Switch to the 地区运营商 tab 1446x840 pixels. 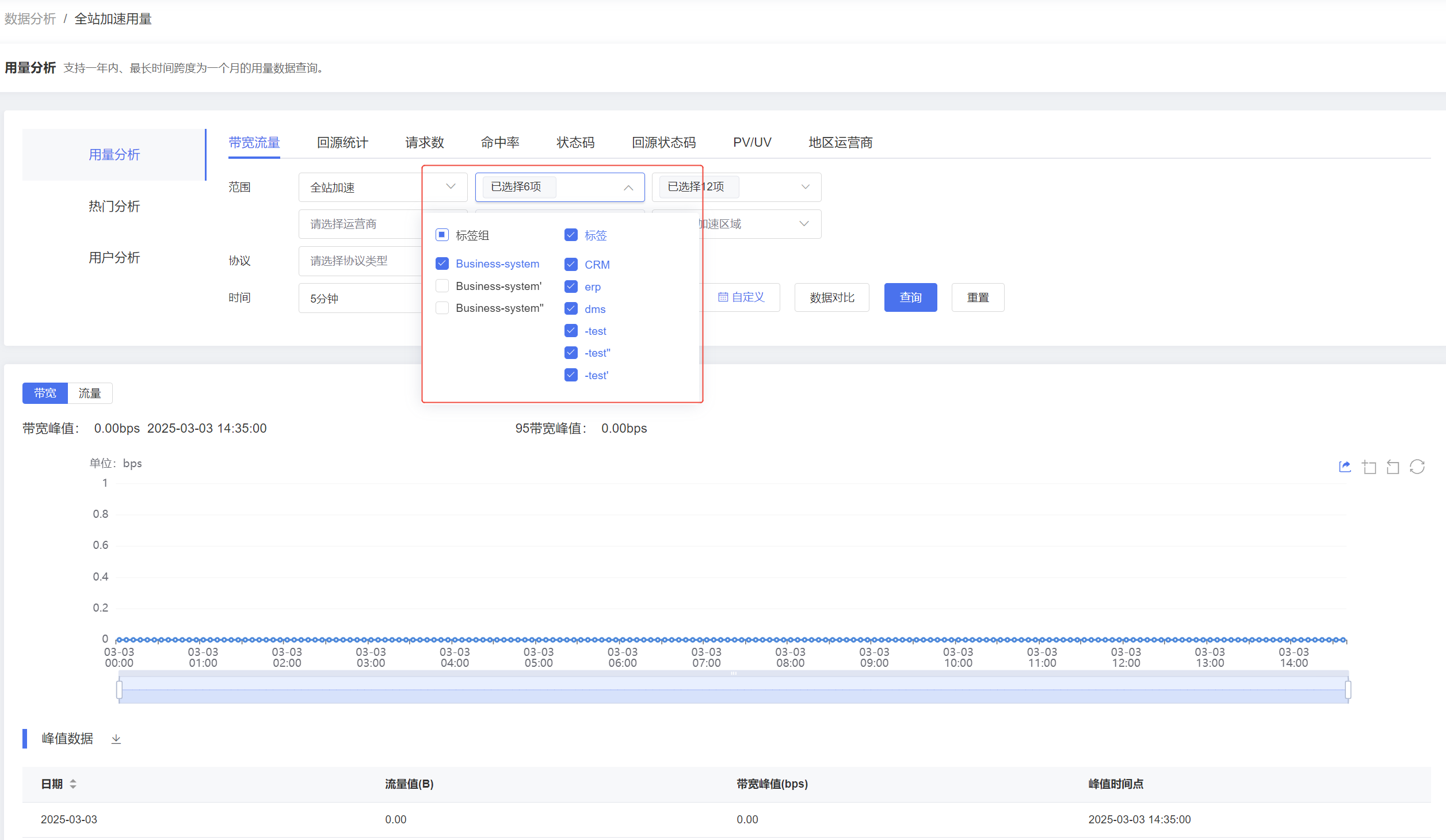pyautogui.click(x=841, y=142)
